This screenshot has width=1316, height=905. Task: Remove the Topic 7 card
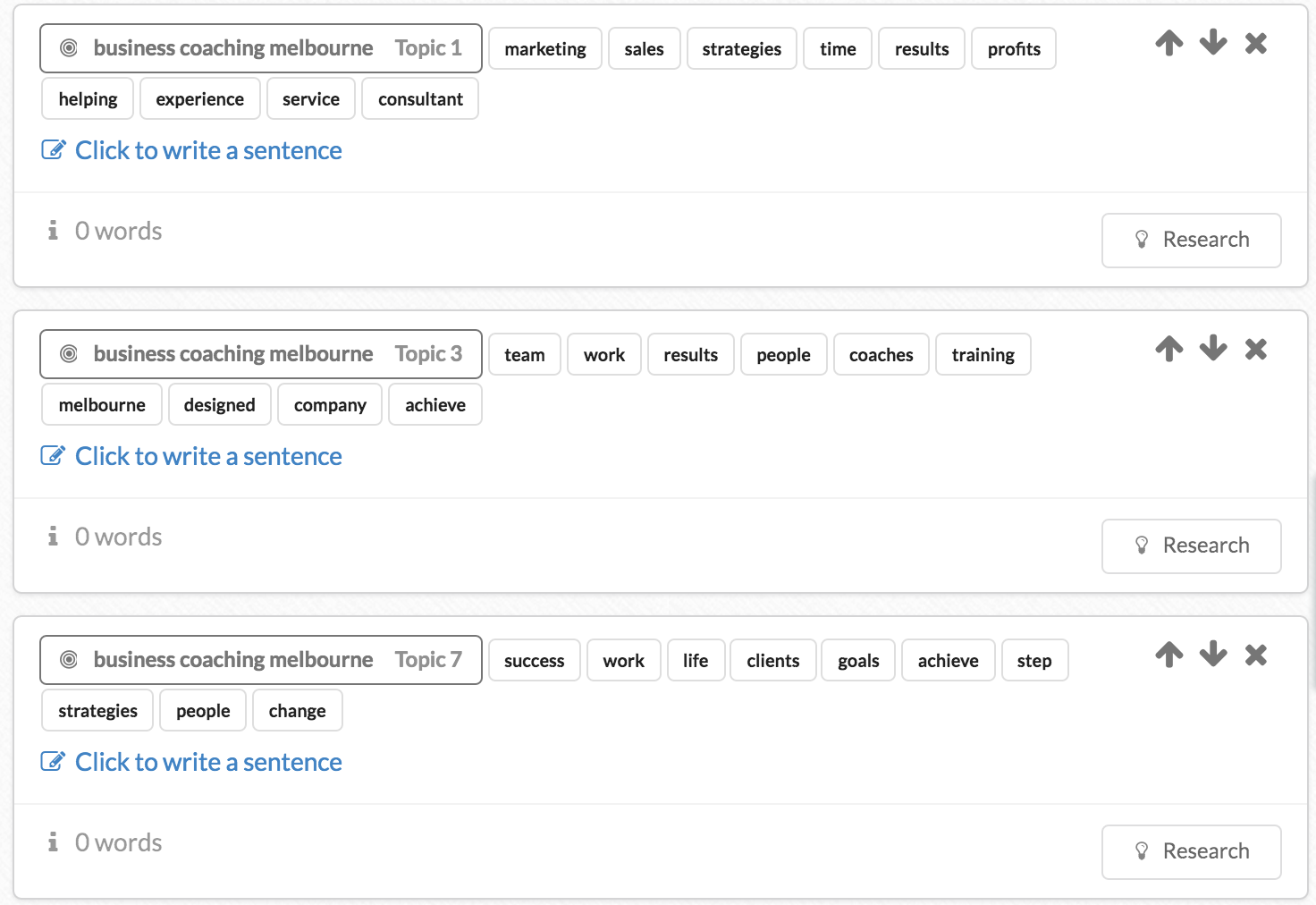click(x=1256, y=655)
